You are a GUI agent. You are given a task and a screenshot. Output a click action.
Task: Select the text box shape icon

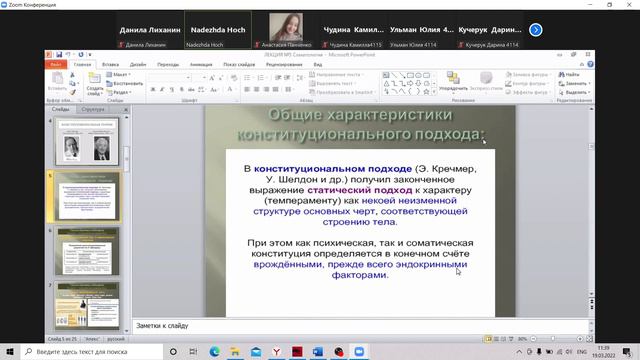click(386, 75)
